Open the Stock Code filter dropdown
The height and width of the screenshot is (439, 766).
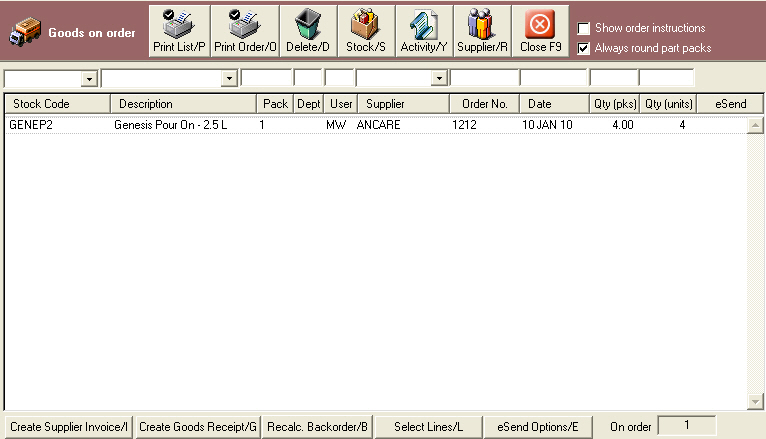tap(89, 79)
